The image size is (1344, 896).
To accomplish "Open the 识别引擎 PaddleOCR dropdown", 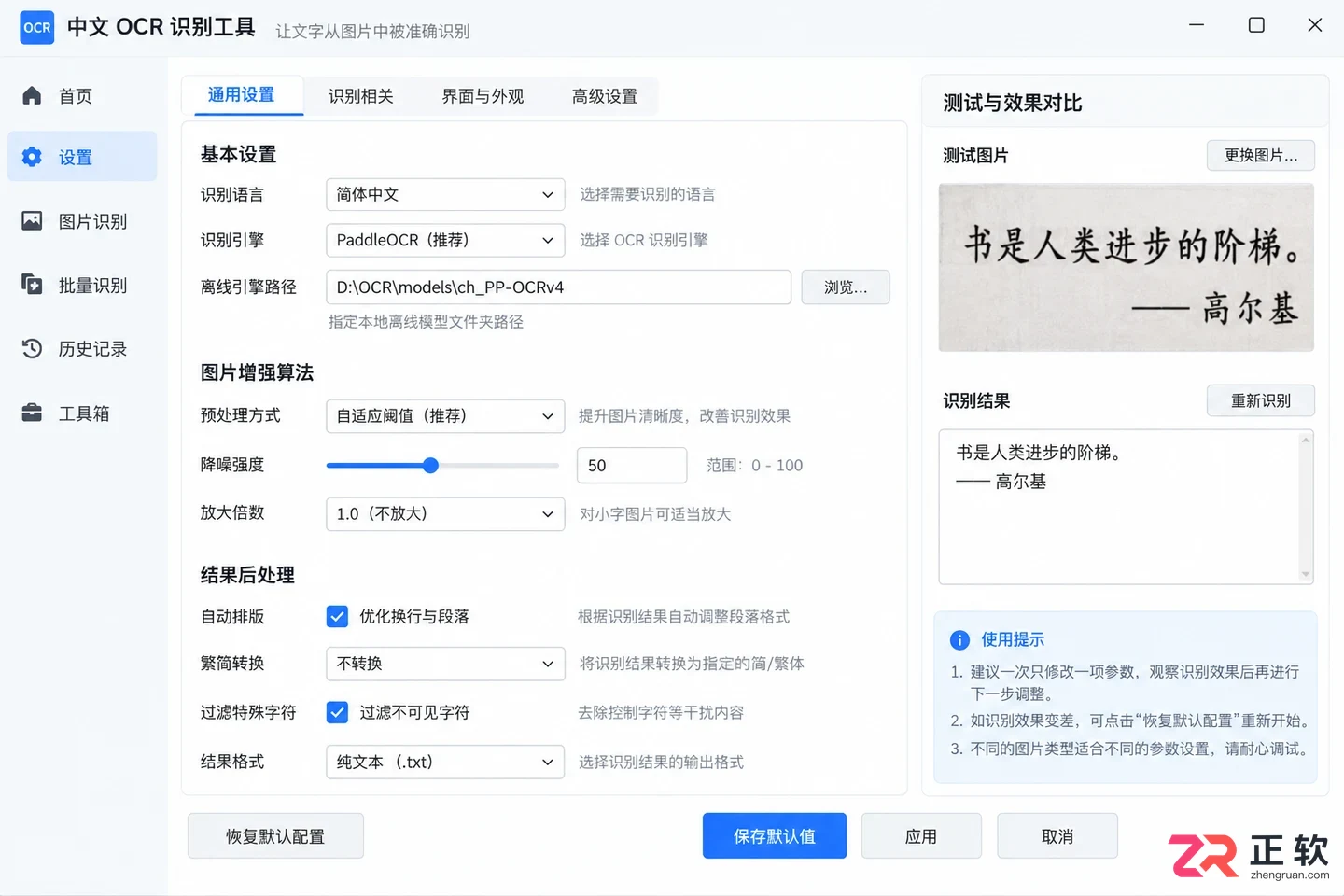I will click(x=445, y=240).
